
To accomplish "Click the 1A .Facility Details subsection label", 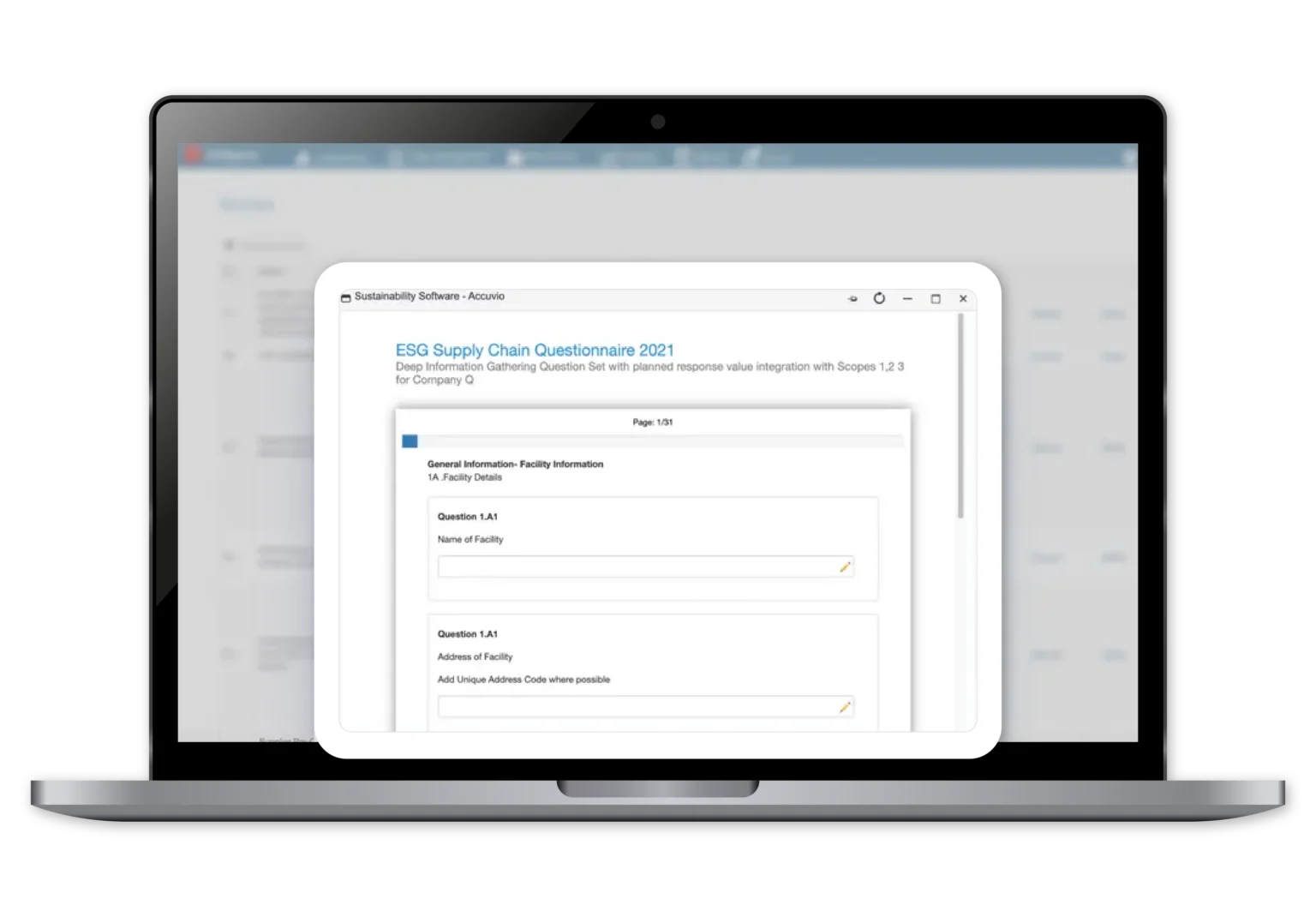I will point(464,478).
